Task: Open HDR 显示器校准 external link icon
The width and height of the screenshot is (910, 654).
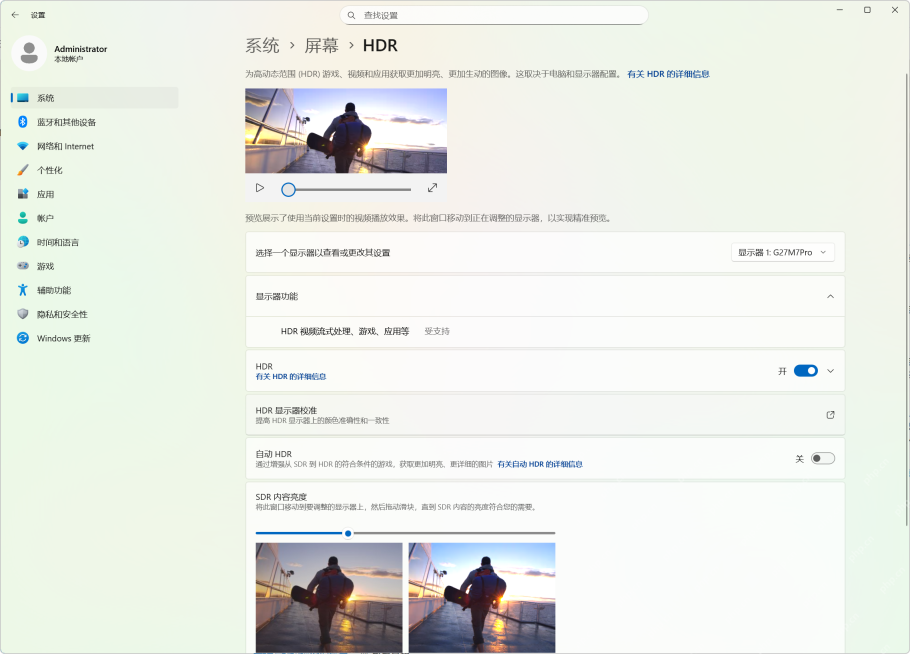Action: tap(830, 415)
